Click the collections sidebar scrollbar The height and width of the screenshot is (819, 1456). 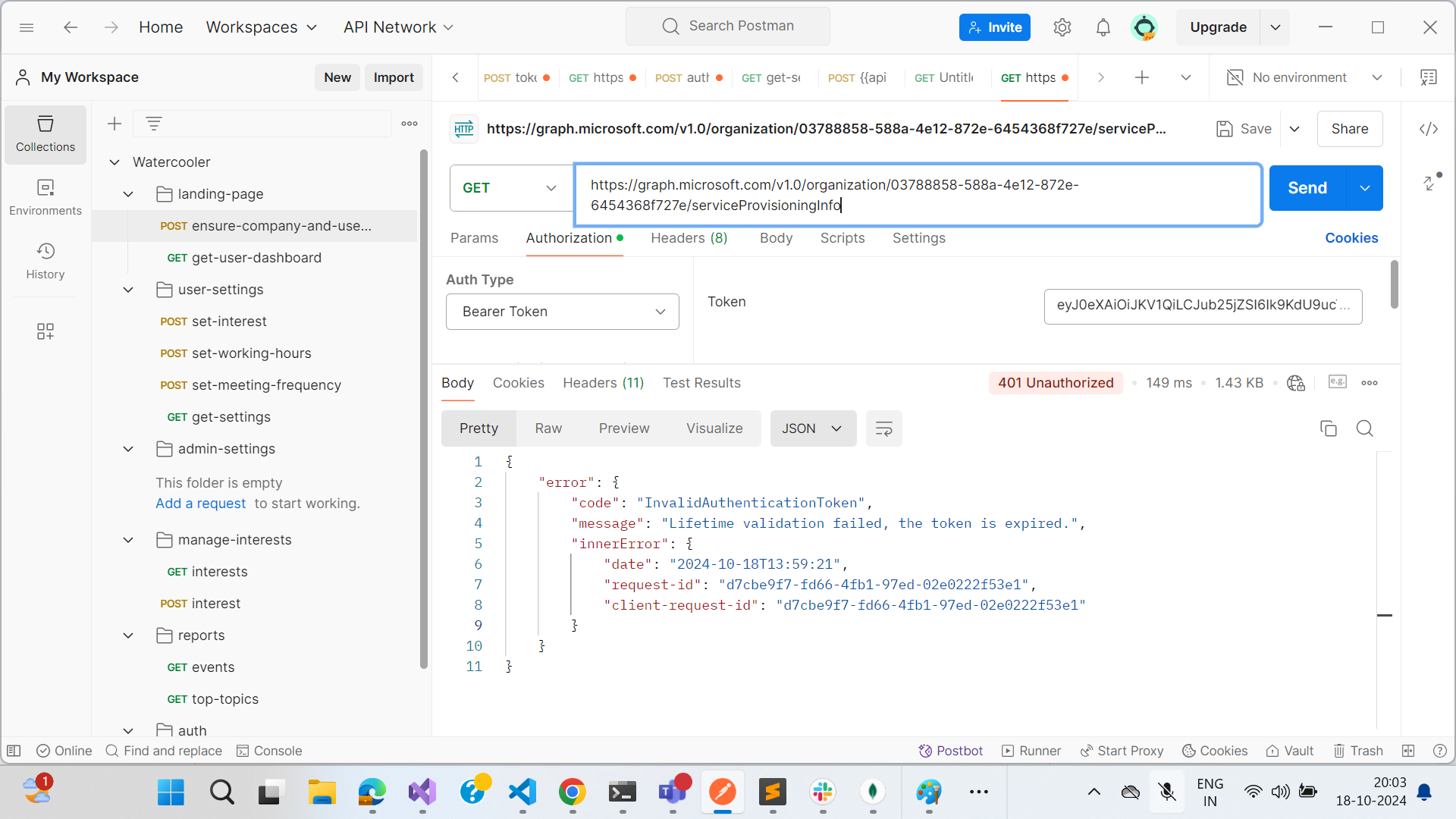423,409
